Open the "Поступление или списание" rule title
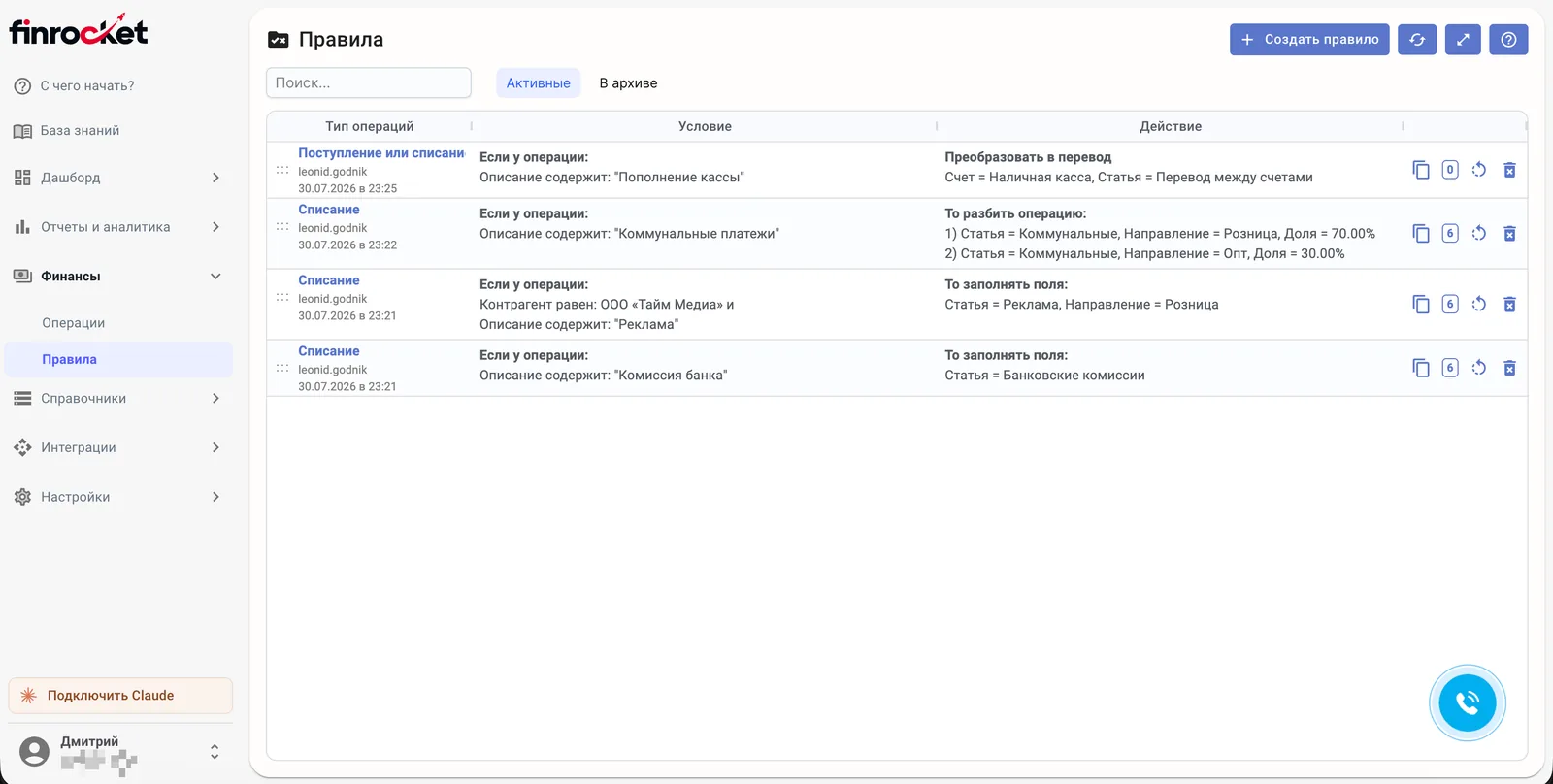 [x=381, y=153]
